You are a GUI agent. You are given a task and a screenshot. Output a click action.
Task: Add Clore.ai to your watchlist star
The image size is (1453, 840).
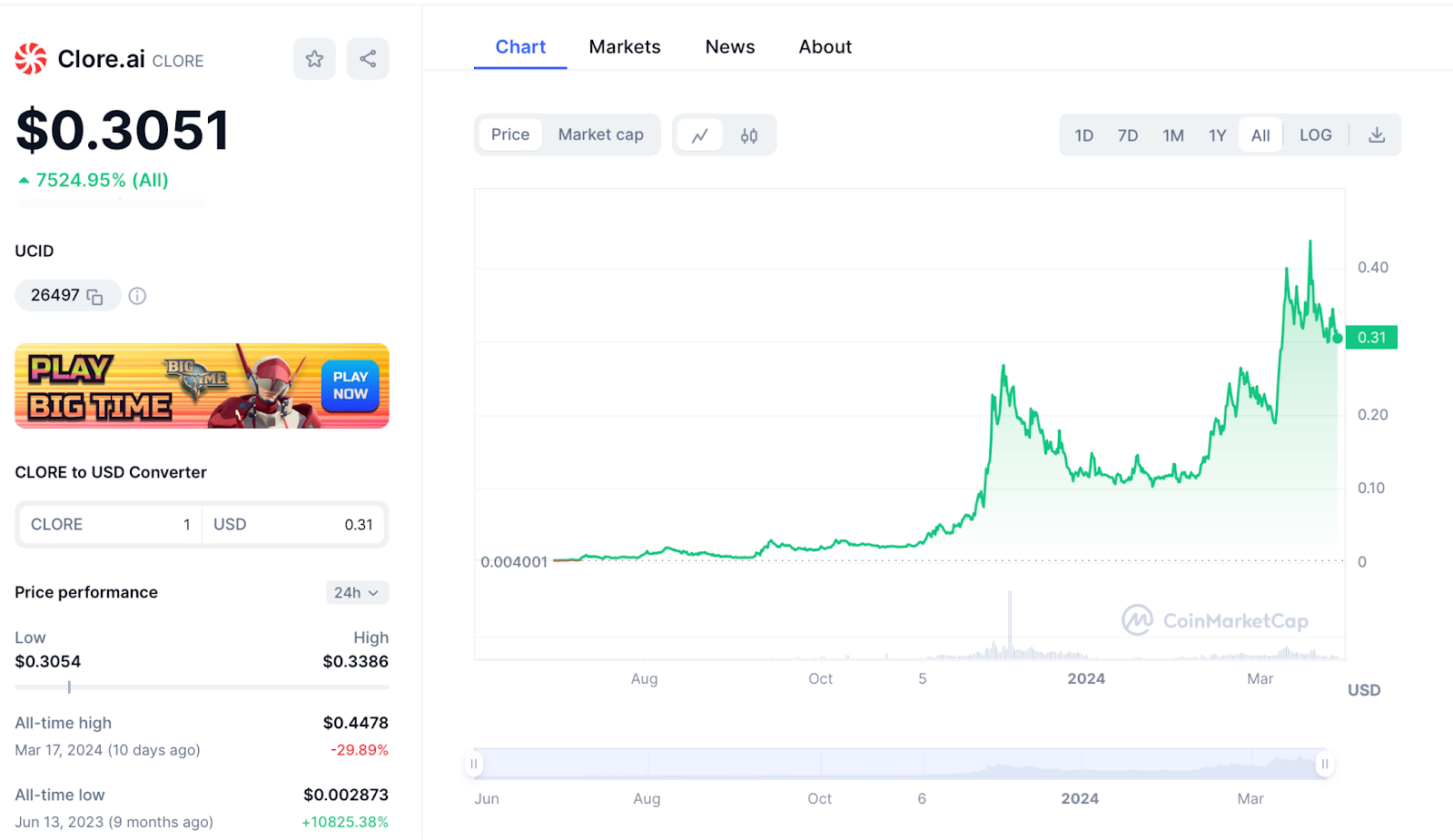(x=313, y=58)
